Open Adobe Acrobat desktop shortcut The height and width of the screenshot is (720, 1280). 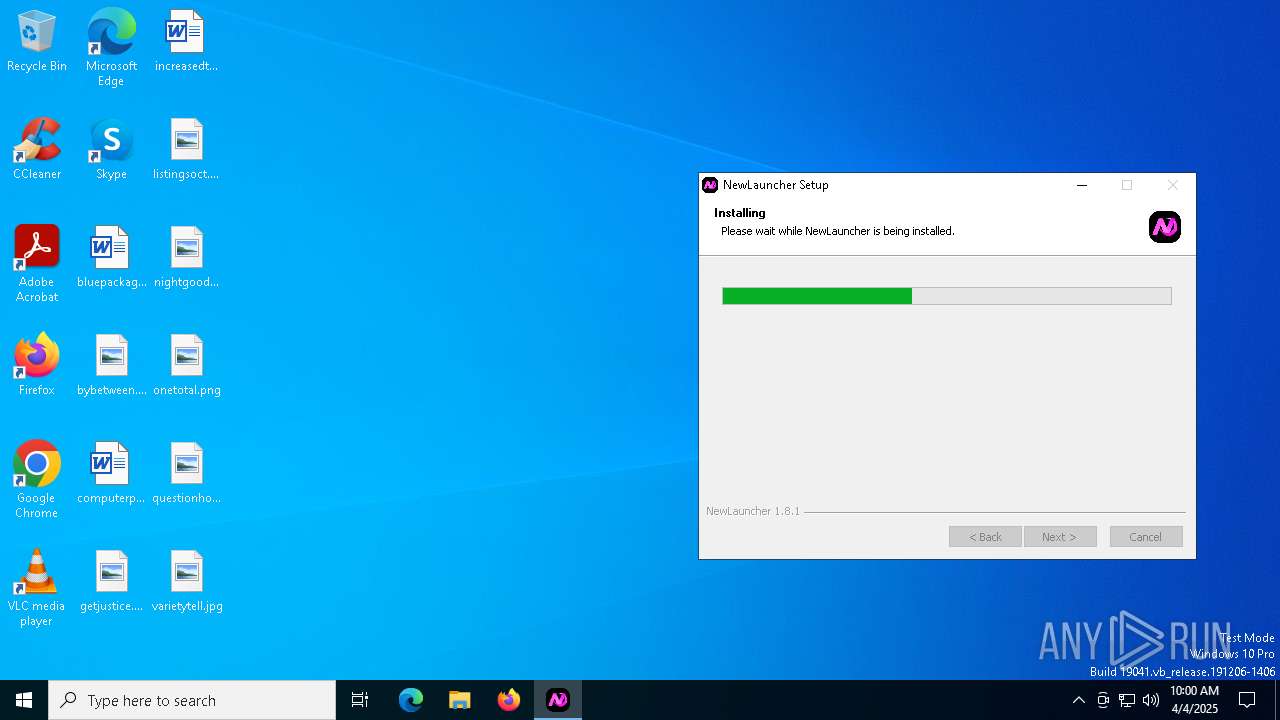pos(37,263)
